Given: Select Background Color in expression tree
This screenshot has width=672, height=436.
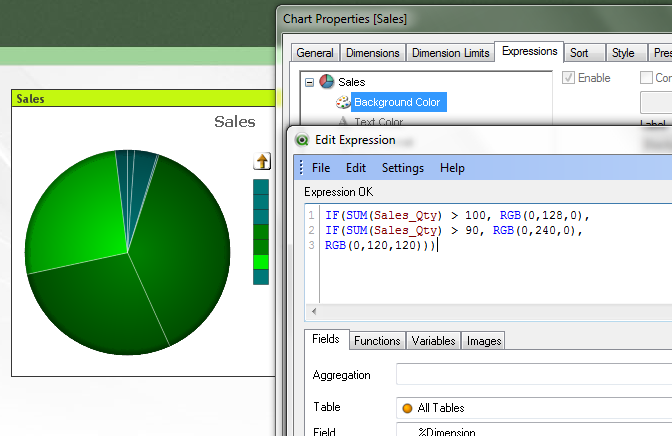Looking at the screenshot, I should (x=399, y=102).
